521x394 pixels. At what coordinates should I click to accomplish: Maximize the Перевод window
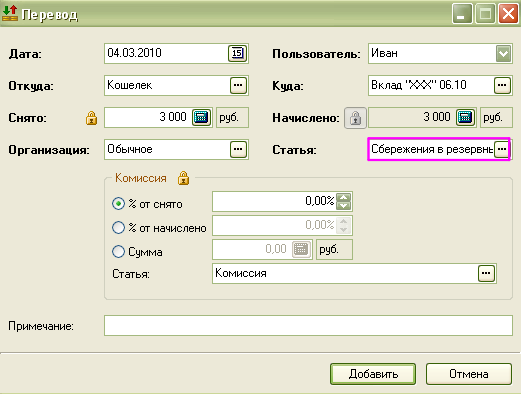[x=485, y=14]
